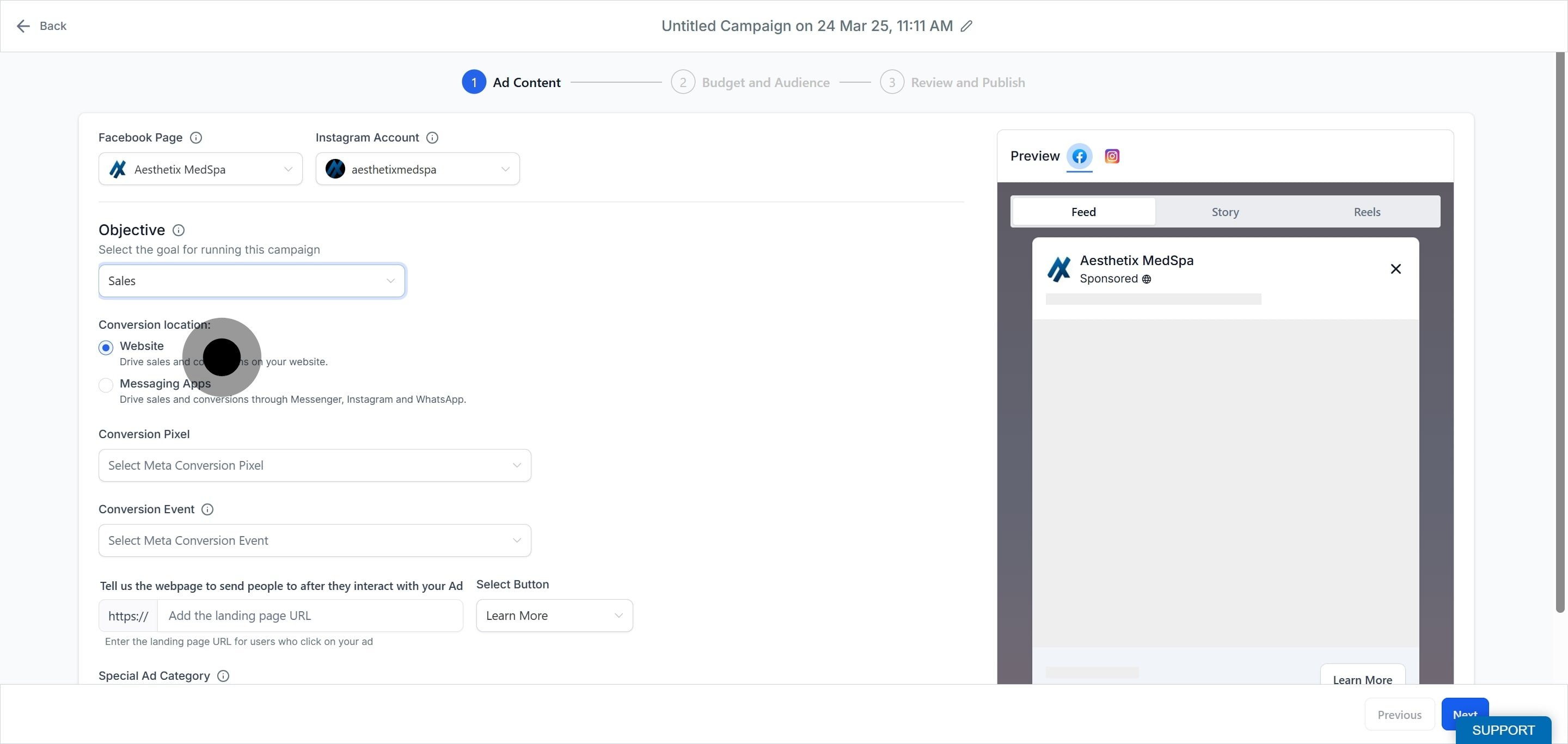Image resolution: width=1568 pixels, height=744 pixels.
Task: Click the Previous button
Action: click(x=1399, y=715)
